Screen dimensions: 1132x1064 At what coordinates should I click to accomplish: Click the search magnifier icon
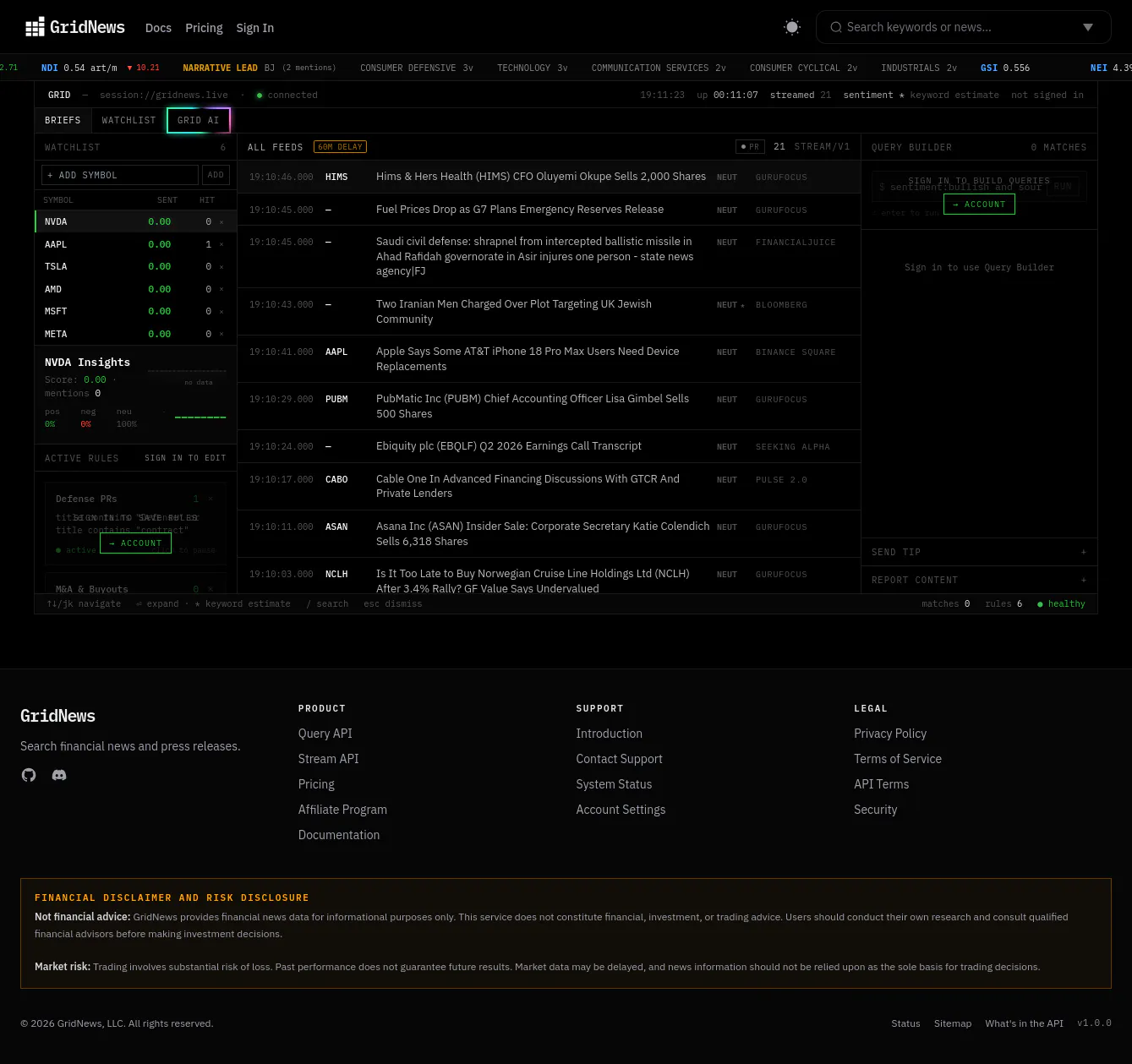836,27
